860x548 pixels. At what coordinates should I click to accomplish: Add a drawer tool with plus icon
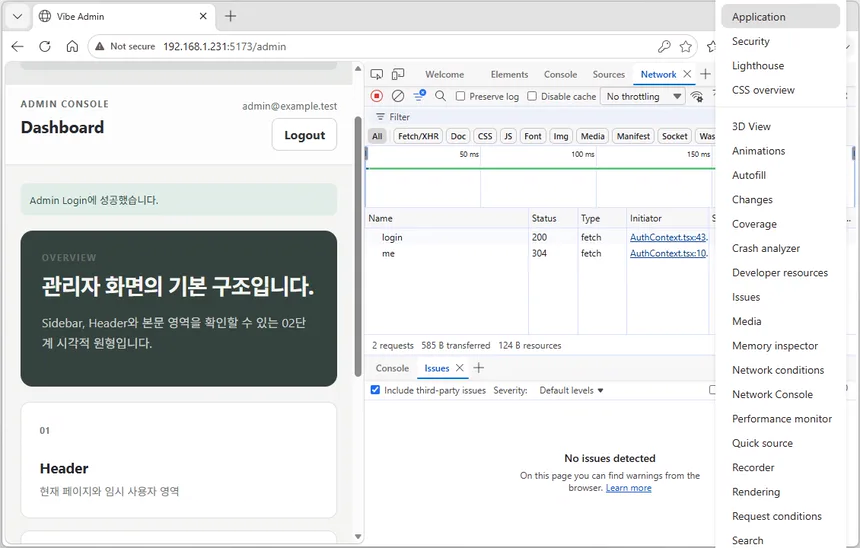click(479, 368)
